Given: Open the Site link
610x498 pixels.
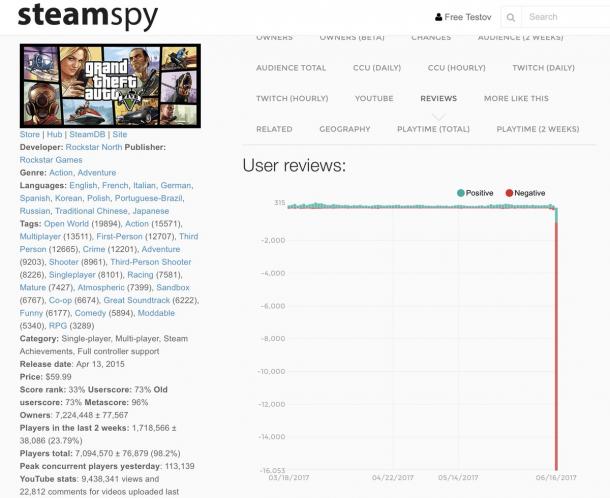Looking at the screenshot, I should click(119, 134).
